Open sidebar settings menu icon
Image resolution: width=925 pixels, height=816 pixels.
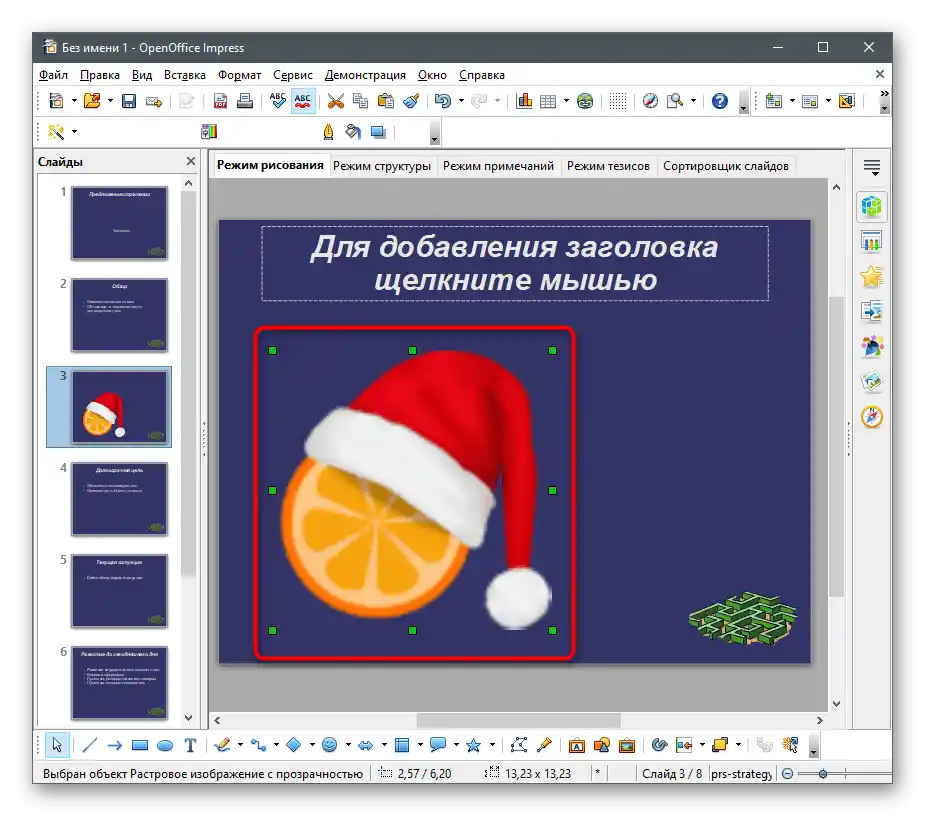click(x=872, y=168)
